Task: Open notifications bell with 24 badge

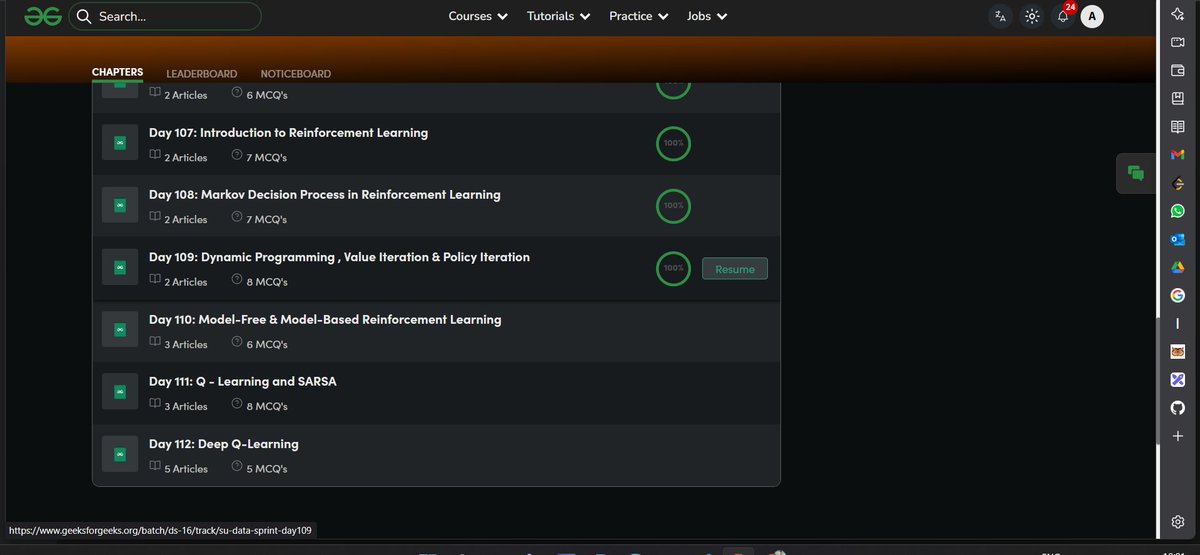Action: click(1063, 16)
